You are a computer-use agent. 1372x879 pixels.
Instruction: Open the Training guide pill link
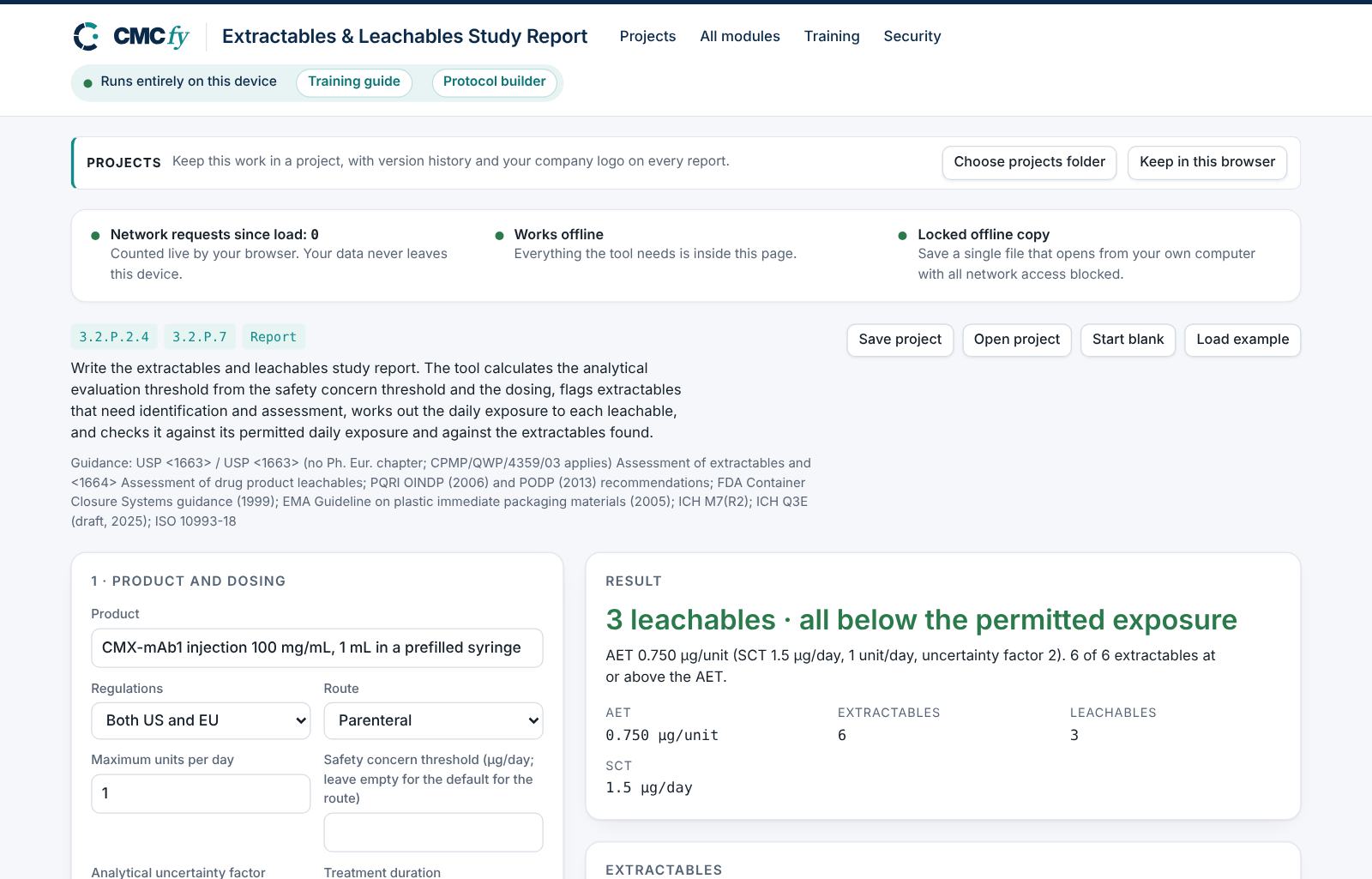354,82
